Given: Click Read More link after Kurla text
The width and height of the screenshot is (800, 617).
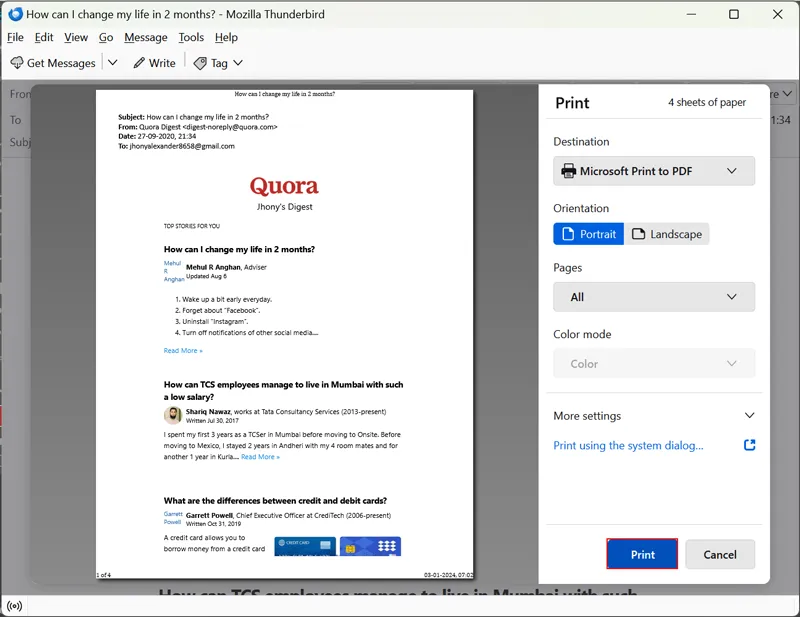Looking at the screenshot, I should [260, 457].
